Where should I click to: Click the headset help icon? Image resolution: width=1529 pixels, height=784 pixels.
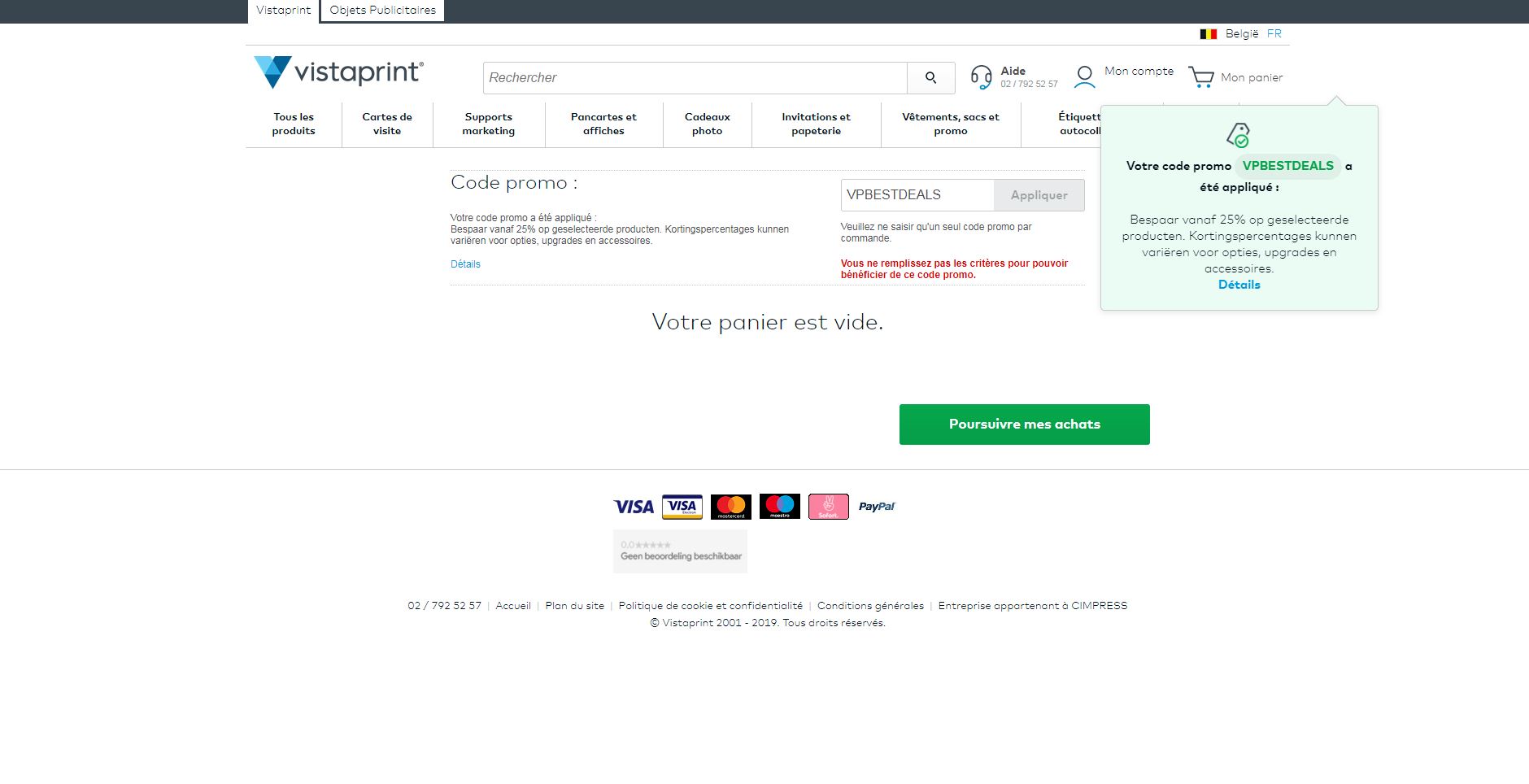981,77
